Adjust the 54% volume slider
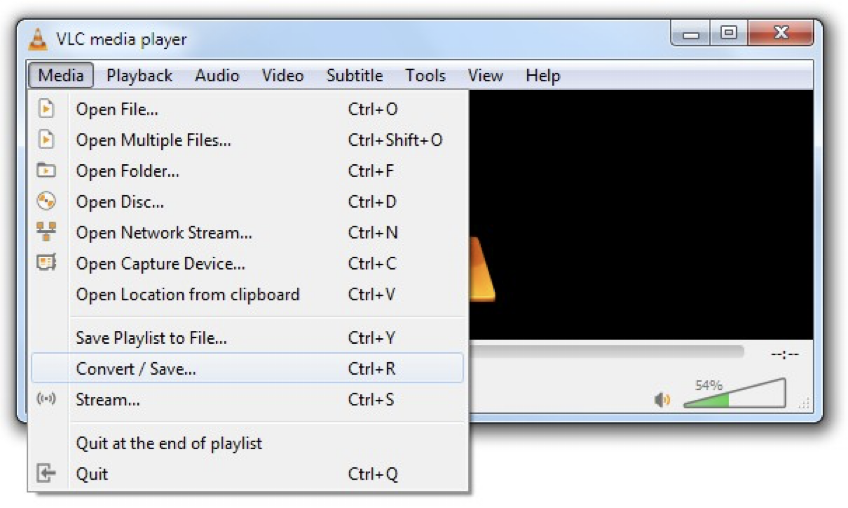The image size is (848, 508). point(734,393)
